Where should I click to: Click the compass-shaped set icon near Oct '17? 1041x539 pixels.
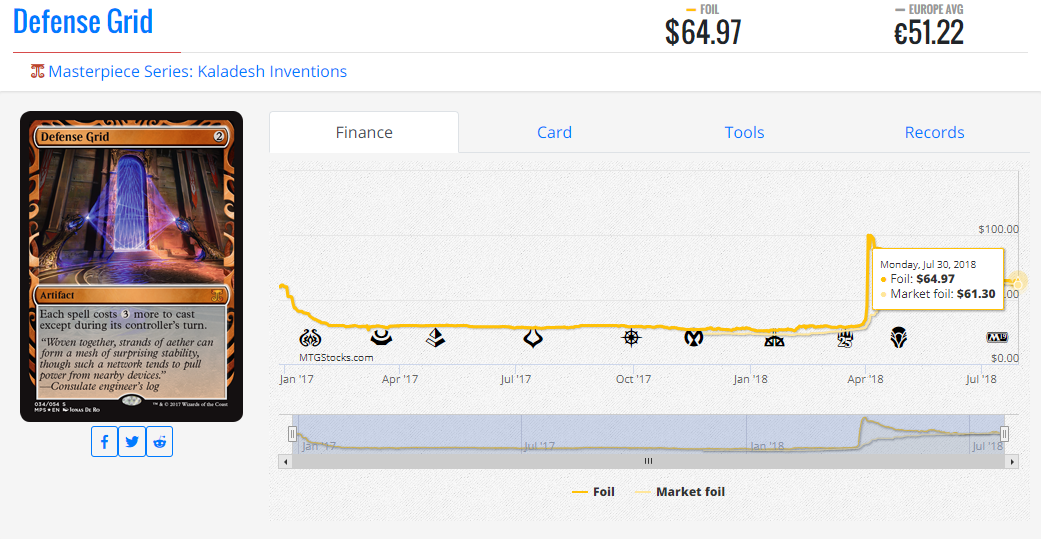(631, 338)
